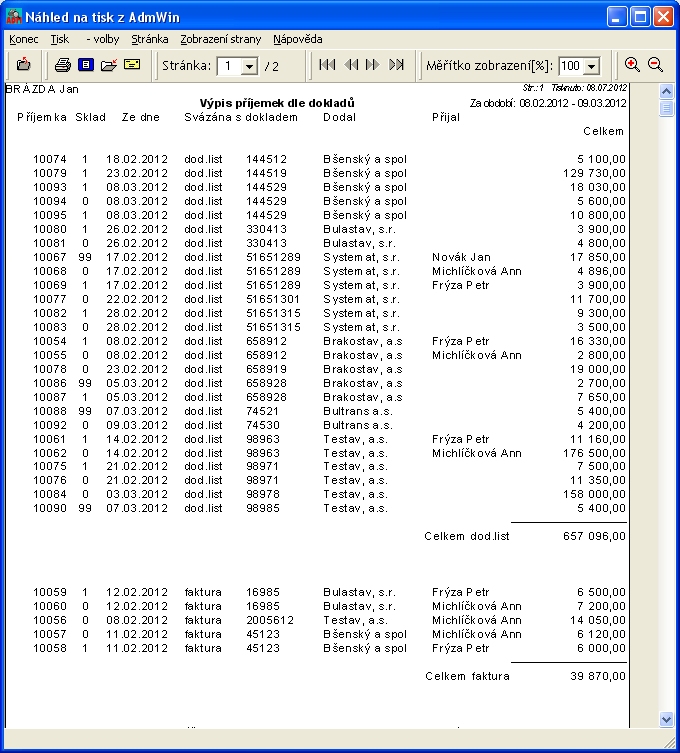The width and height of the screenshot is (680, 753).
Task: Click the 'Celkem' column header
Action: 603,131
